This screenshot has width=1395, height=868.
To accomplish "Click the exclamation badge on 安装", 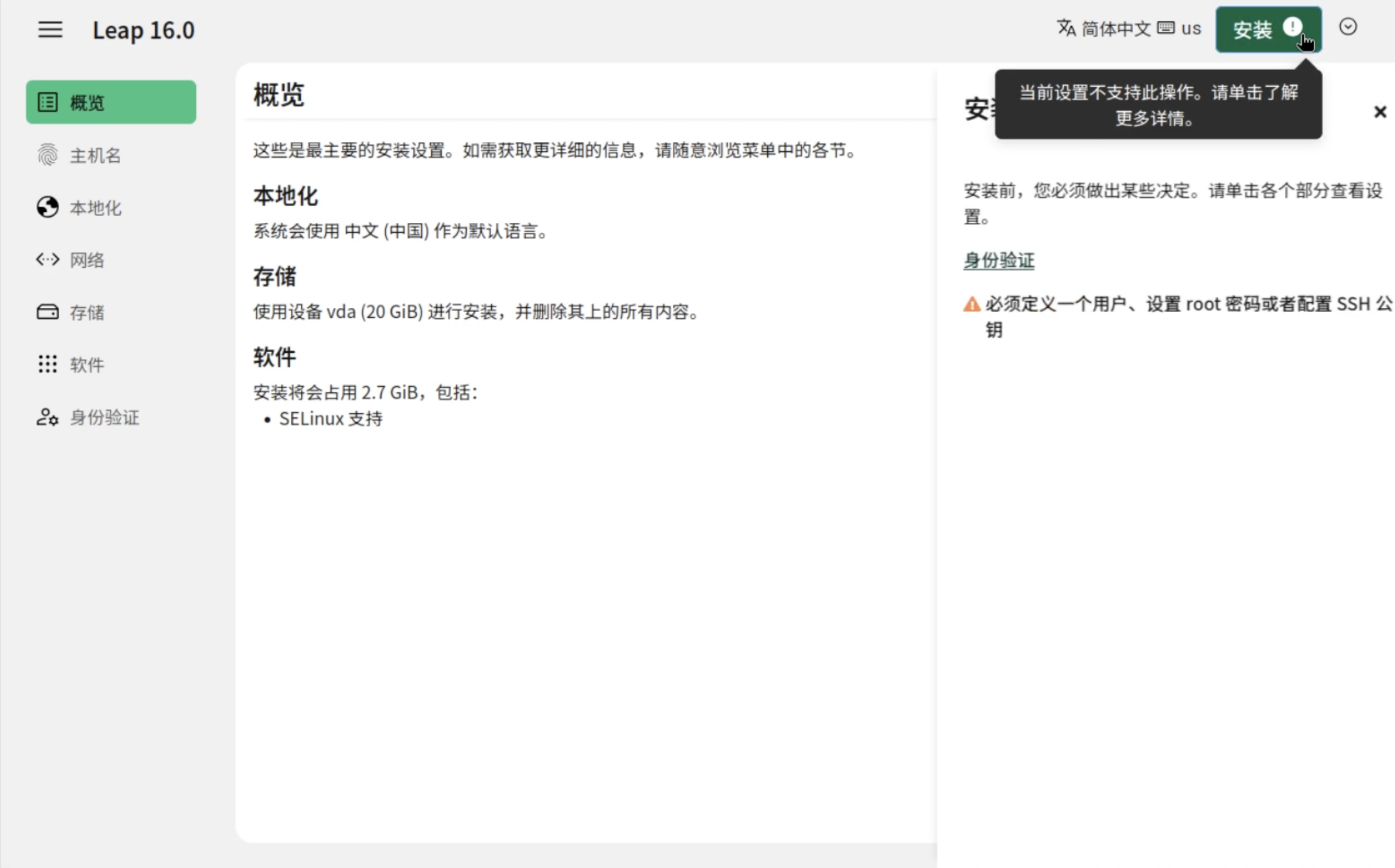I will point(1292,27).
